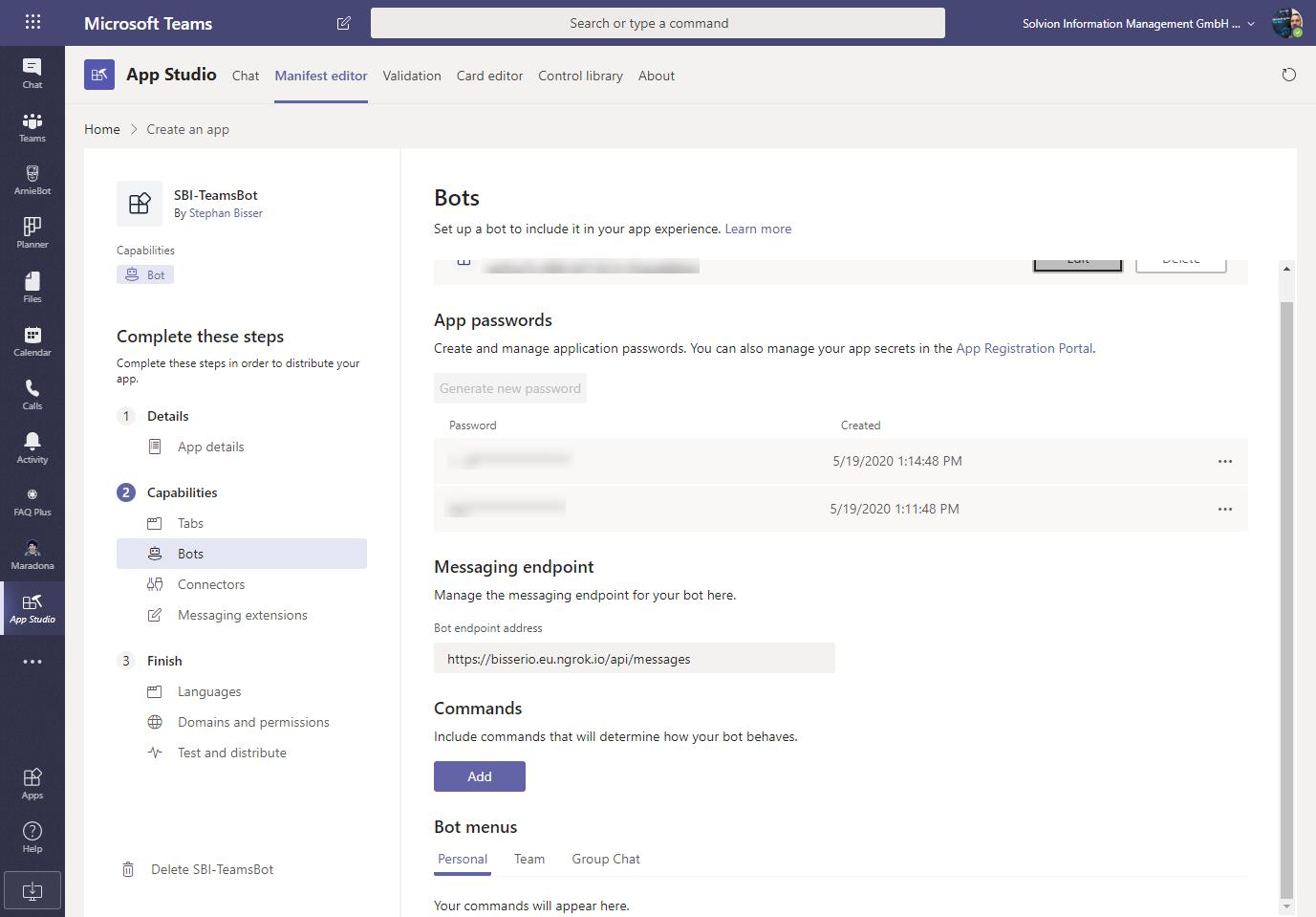Select Bots in the capabilities list
Viewport: 1316px width, 917px height.
click(242, 554)
